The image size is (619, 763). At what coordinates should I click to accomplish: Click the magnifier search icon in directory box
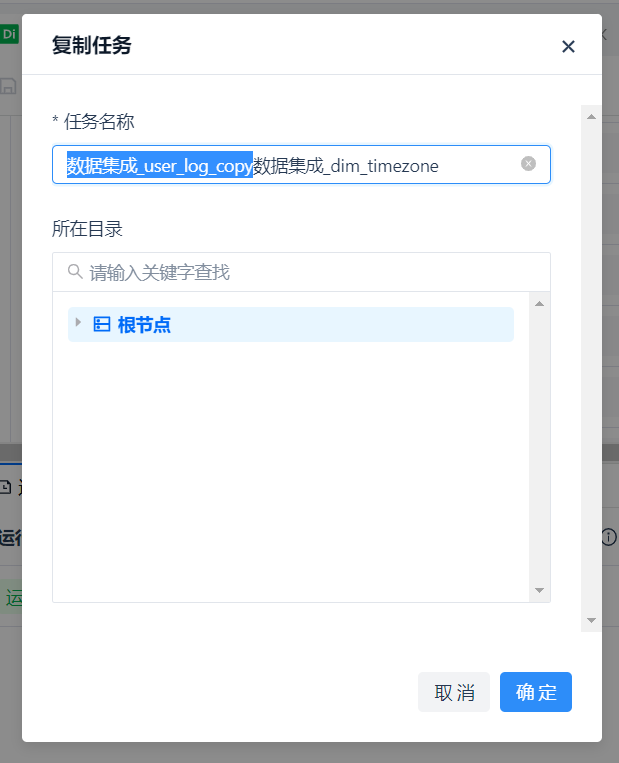click(x=74, y=271)
